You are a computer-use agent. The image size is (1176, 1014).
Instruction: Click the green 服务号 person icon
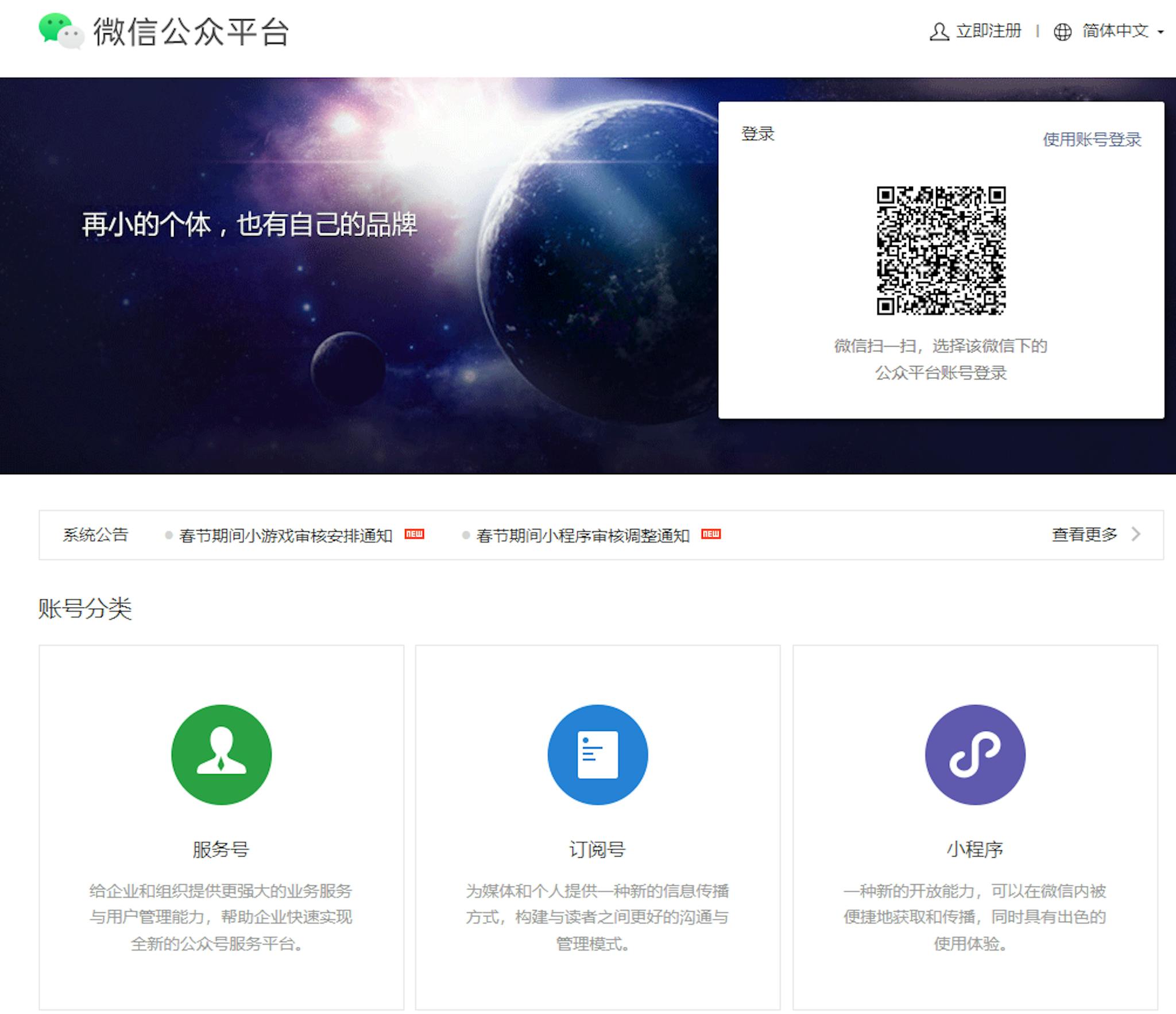coord(222,754)
